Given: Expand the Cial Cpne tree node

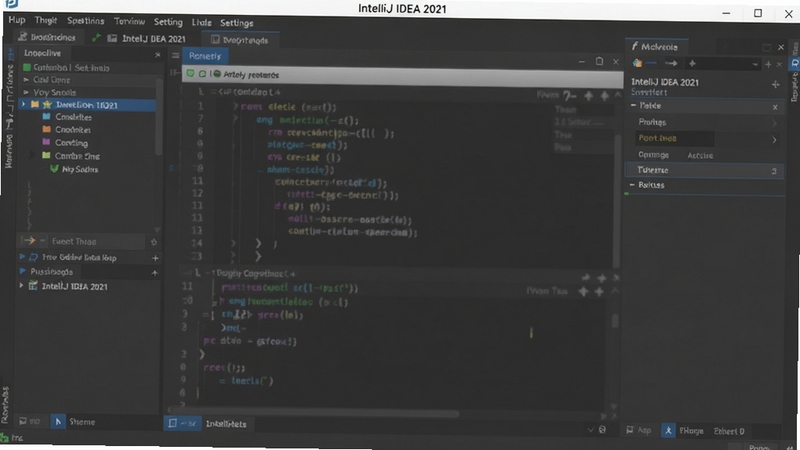Looking at the screenshot, I should (26, 80).
